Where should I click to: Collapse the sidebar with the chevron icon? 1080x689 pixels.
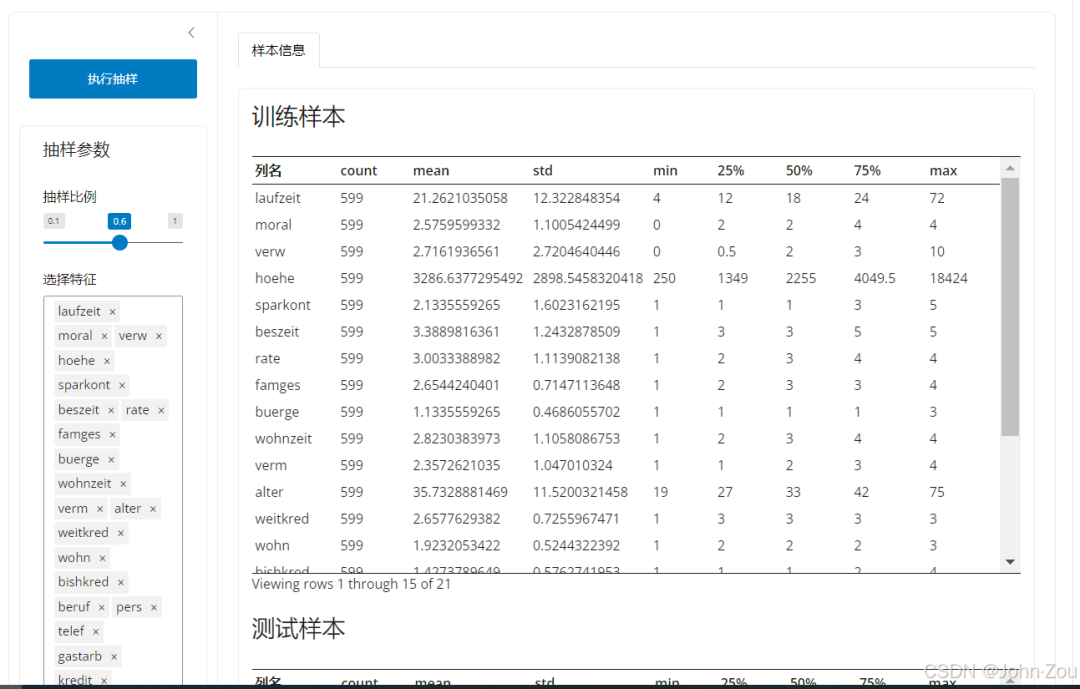(191, 32)
